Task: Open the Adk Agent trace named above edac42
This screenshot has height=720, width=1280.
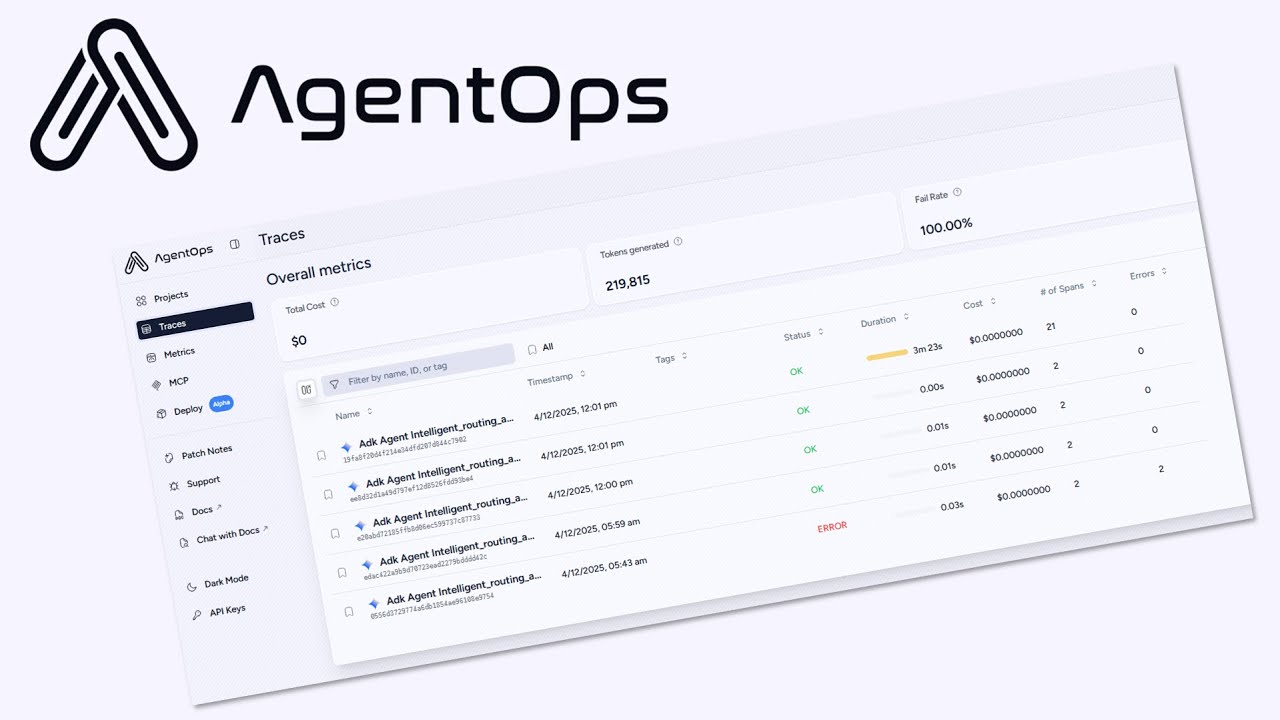Action: click(458, 549)
